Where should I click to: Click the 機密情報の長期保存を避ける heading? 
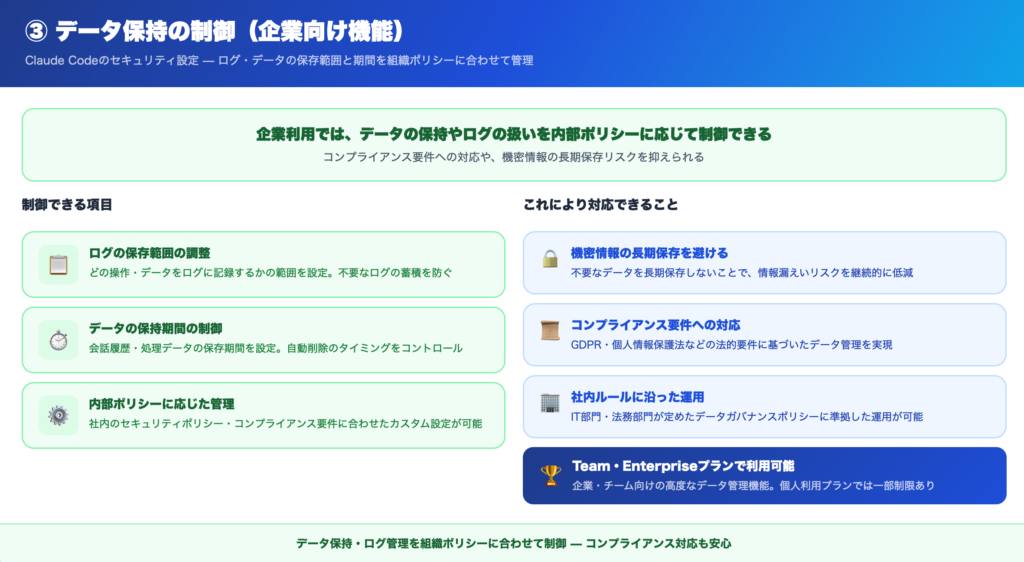click(x=649, y=252)
